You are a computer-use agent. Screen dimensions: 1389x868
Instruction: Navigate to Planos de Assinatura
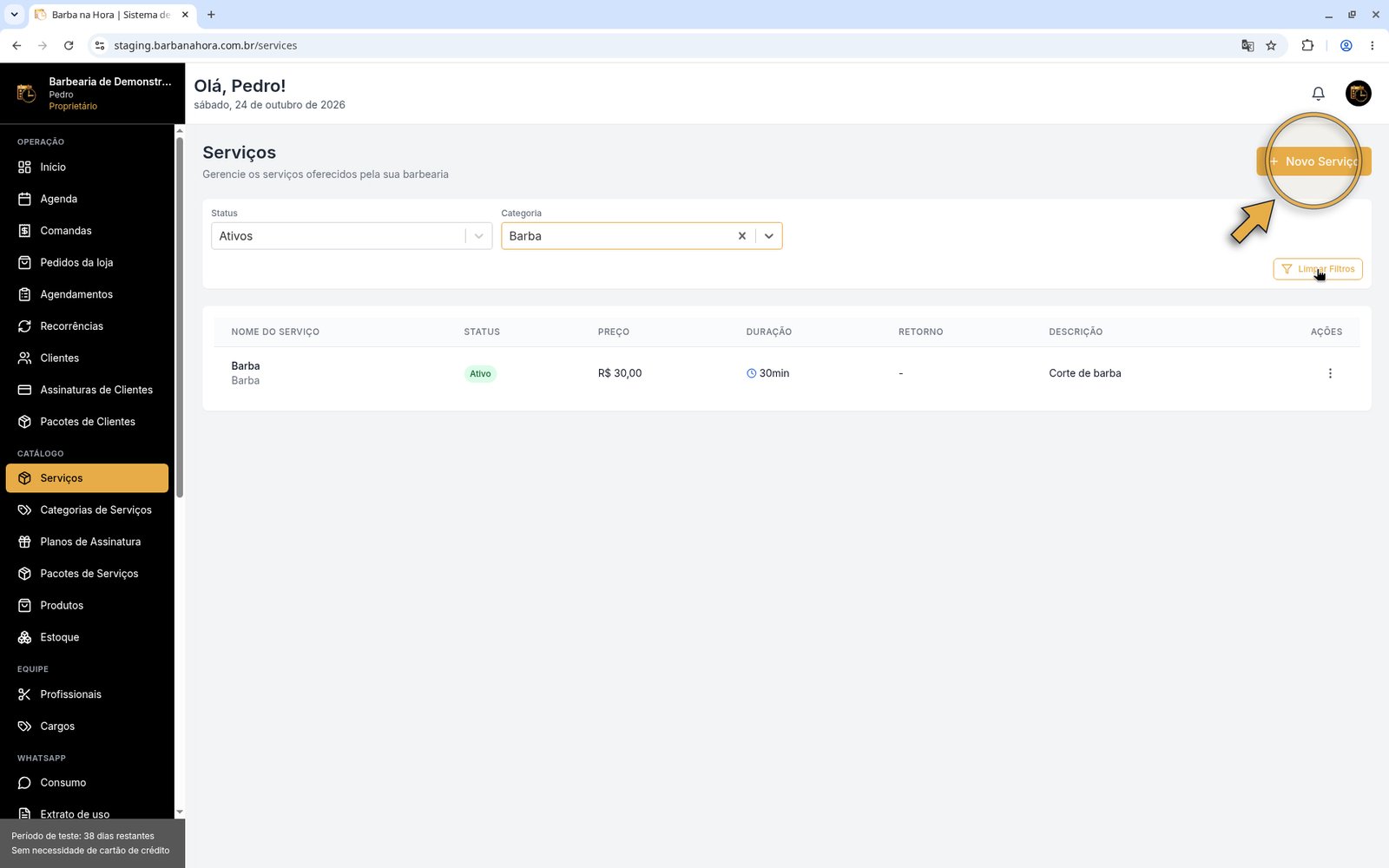tap(87, 542)
